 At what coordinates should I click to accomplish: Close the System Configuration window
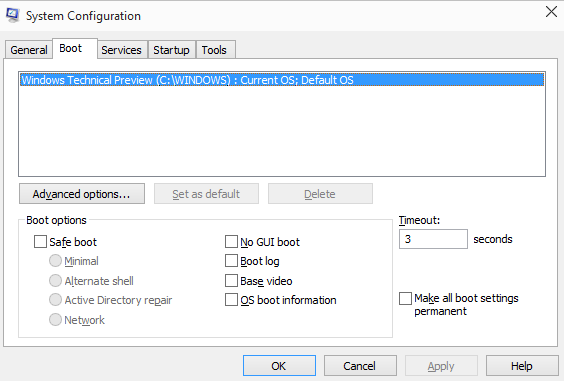click(551, 12)
